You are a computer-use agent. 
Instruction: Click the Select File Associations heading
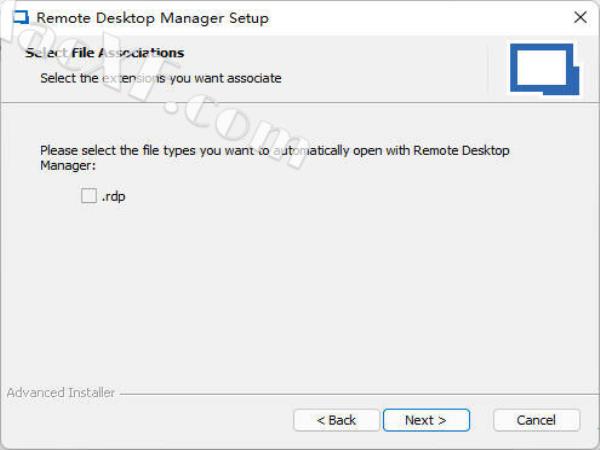pos(105,52)
